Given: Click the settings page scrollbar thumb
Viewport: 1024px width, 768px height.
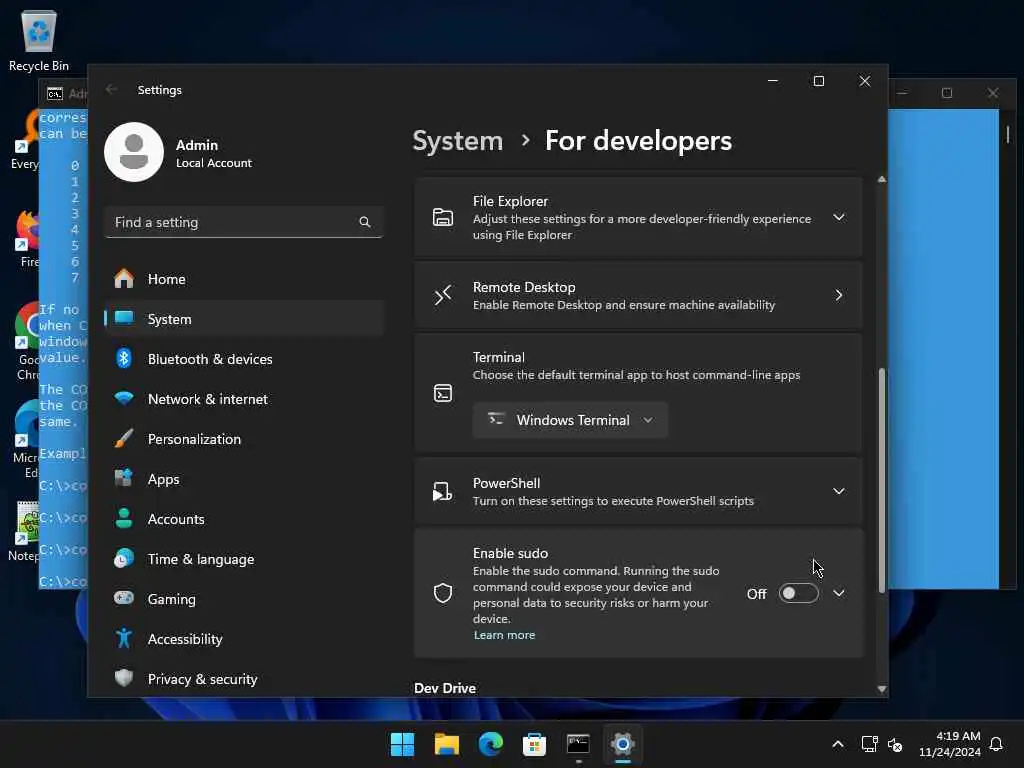Looking at the screenshot, I should coord(882,481).
